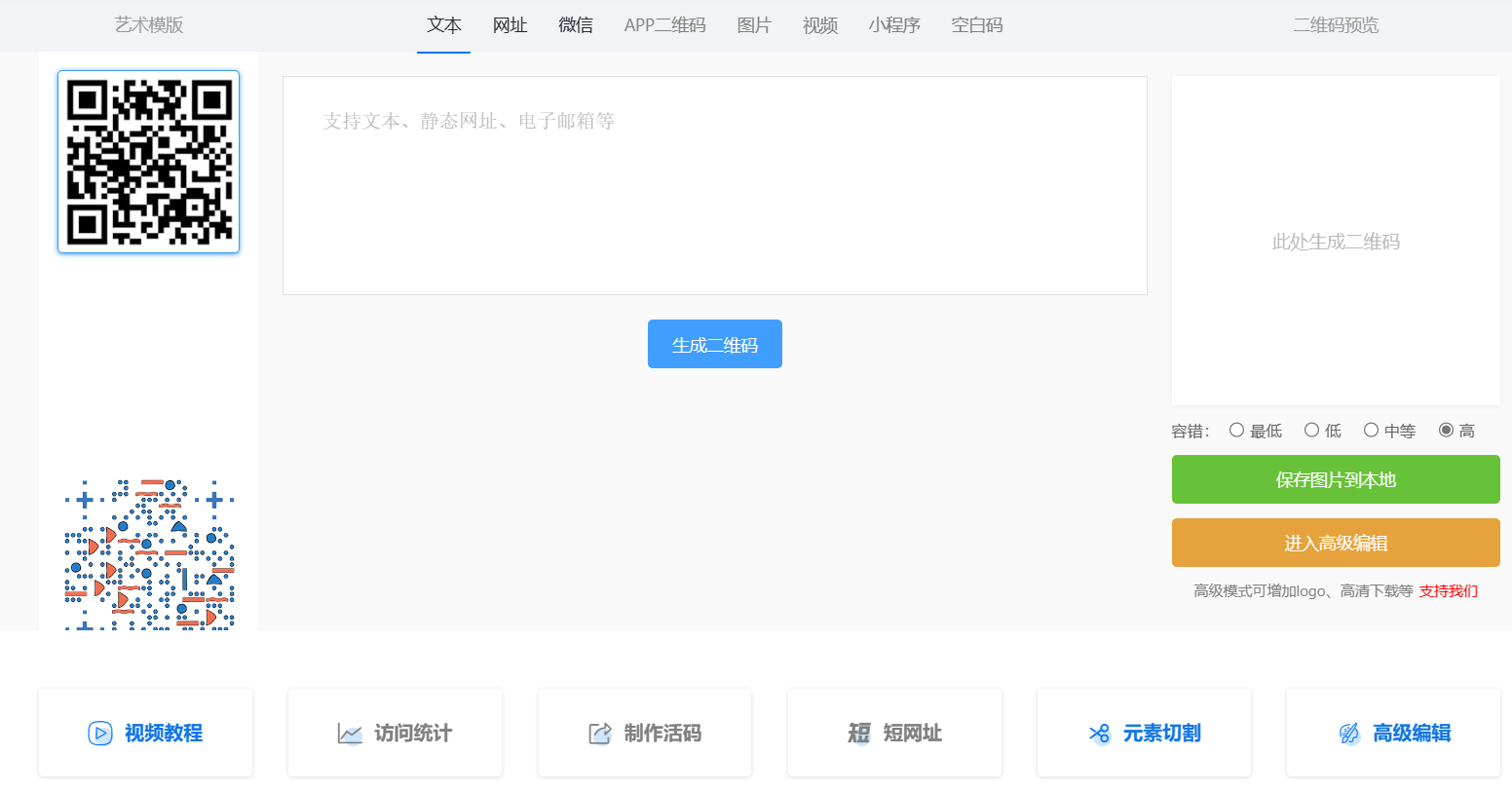Choose the 中等 error correction level
The image size is (1512, 793).
click(x=1372, y=430)
